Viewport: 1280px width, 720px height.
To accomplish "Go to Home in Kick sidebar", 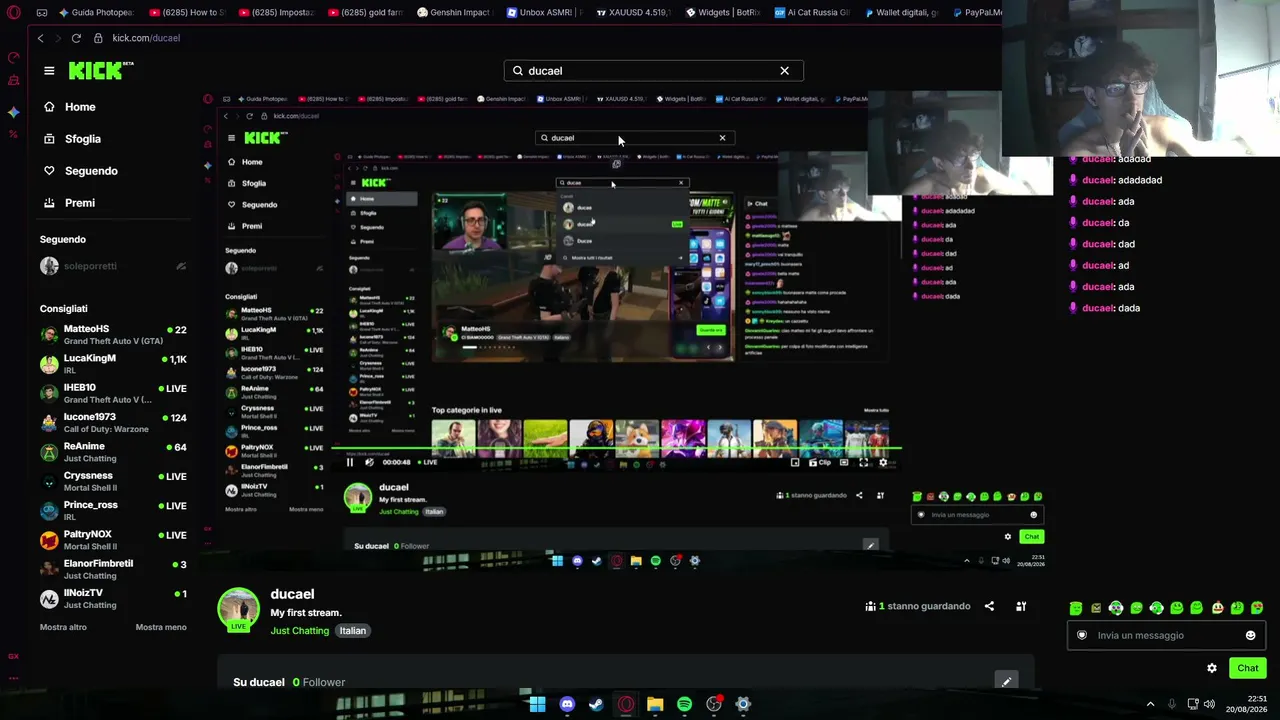I will coord(70,107).
